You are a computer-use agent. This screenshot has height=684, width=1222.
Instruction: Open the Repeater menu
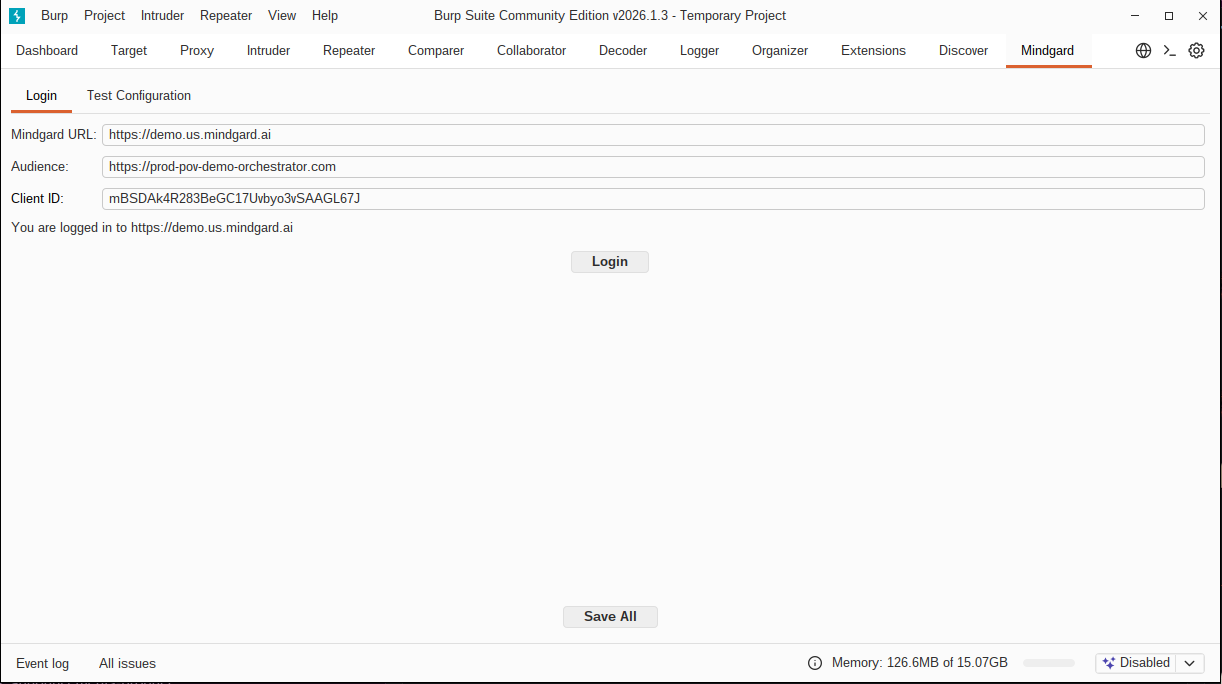coord(226,15)
